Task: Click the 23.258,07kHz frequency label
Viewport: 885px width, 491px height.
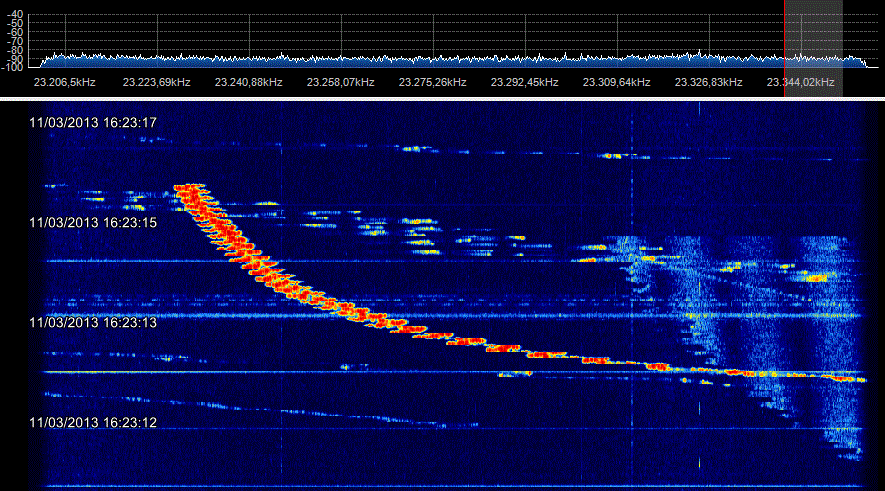Action: point(340,82)
